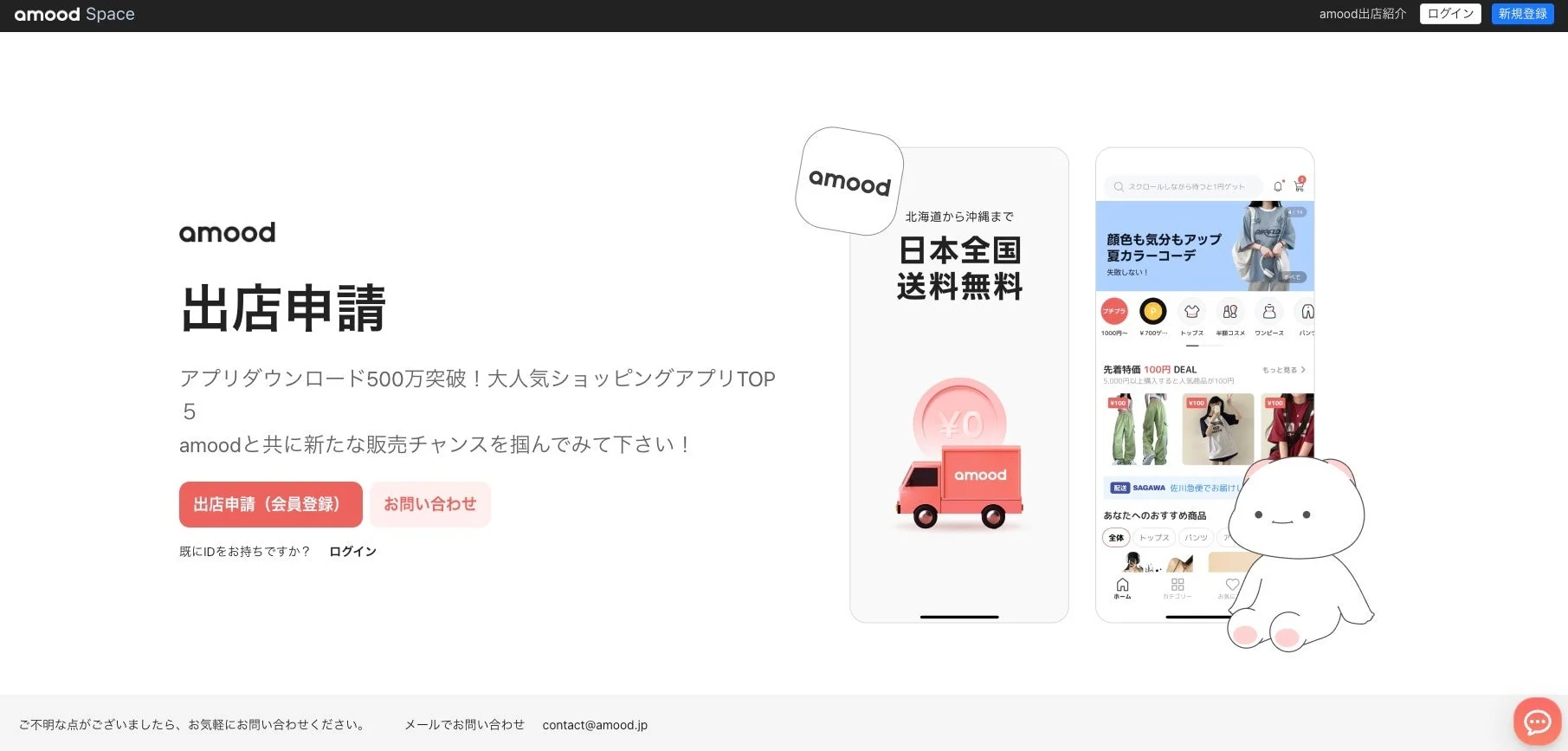Click the ログイン button in header

point(1450,14)
